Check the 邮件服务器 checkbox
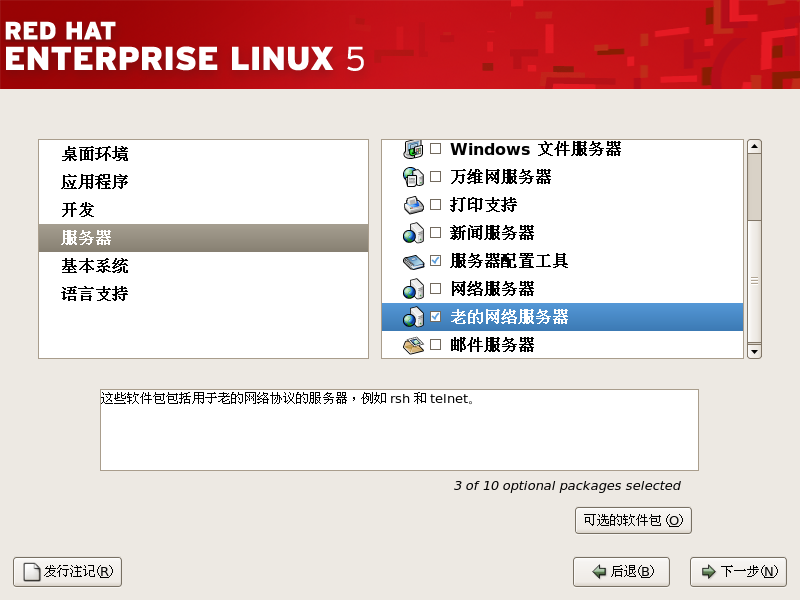 coord(435,345)
